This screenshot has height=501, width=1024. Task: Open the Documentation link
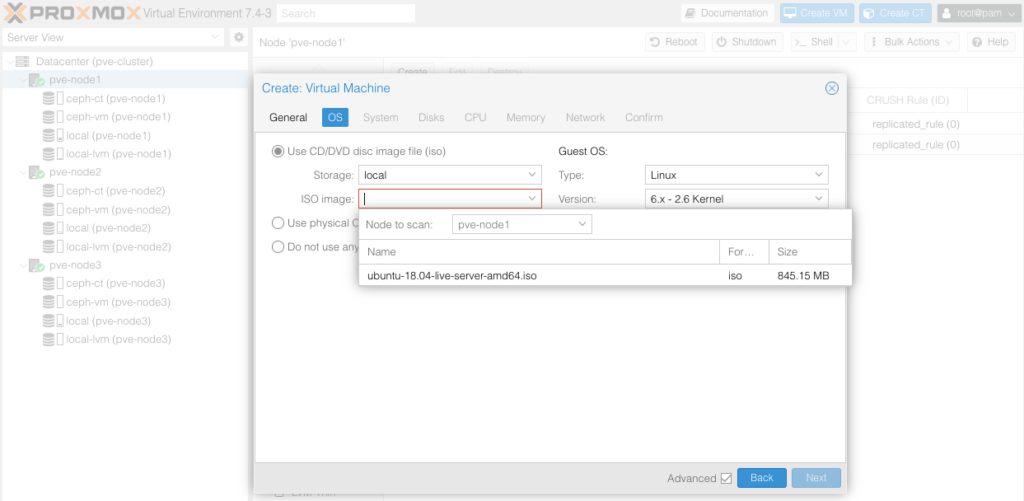728,13
